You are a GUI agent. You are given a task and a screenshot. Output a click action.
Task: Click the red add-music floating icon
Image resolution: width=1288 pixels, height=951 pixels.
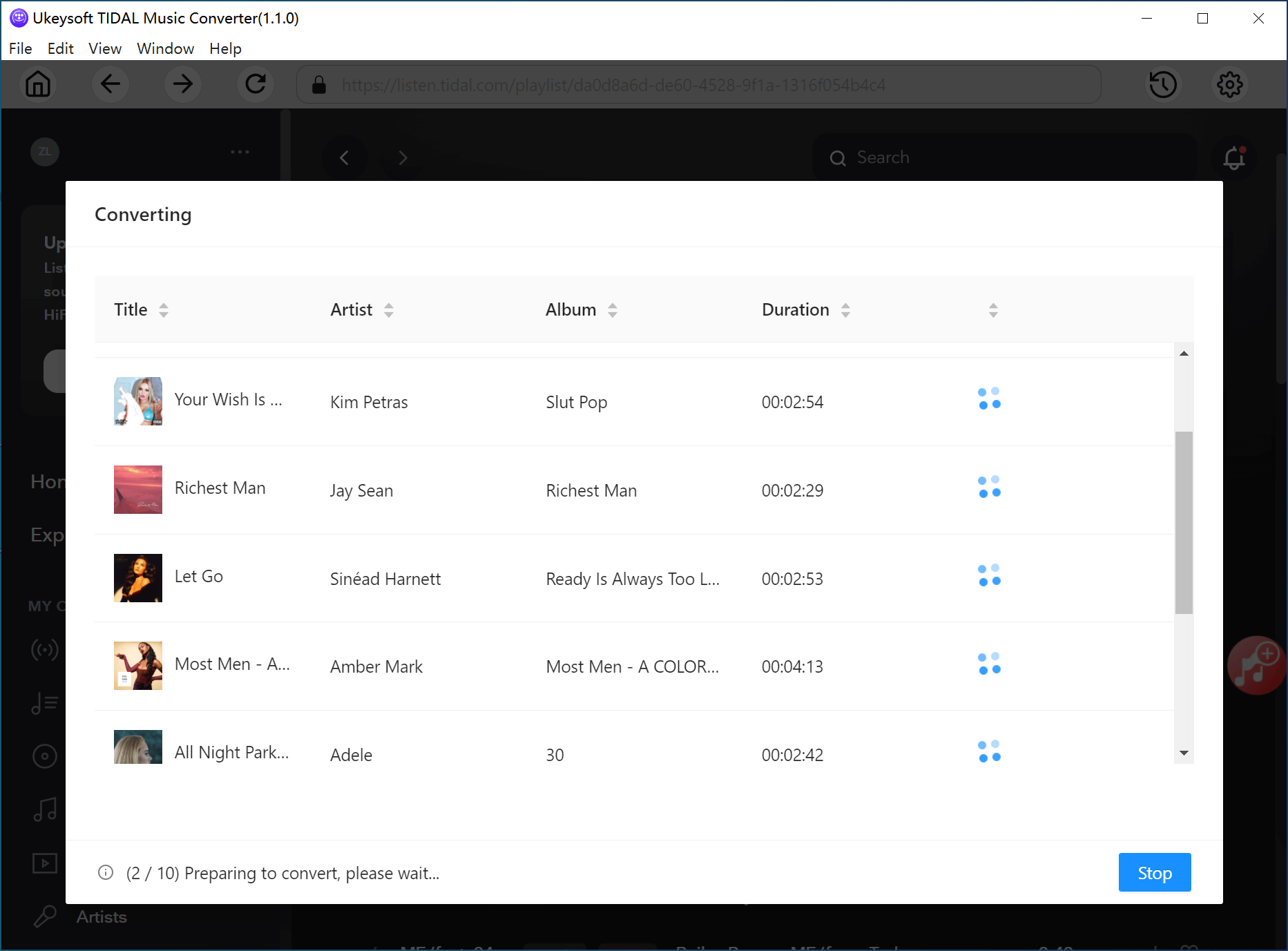tap(1256, 666)
